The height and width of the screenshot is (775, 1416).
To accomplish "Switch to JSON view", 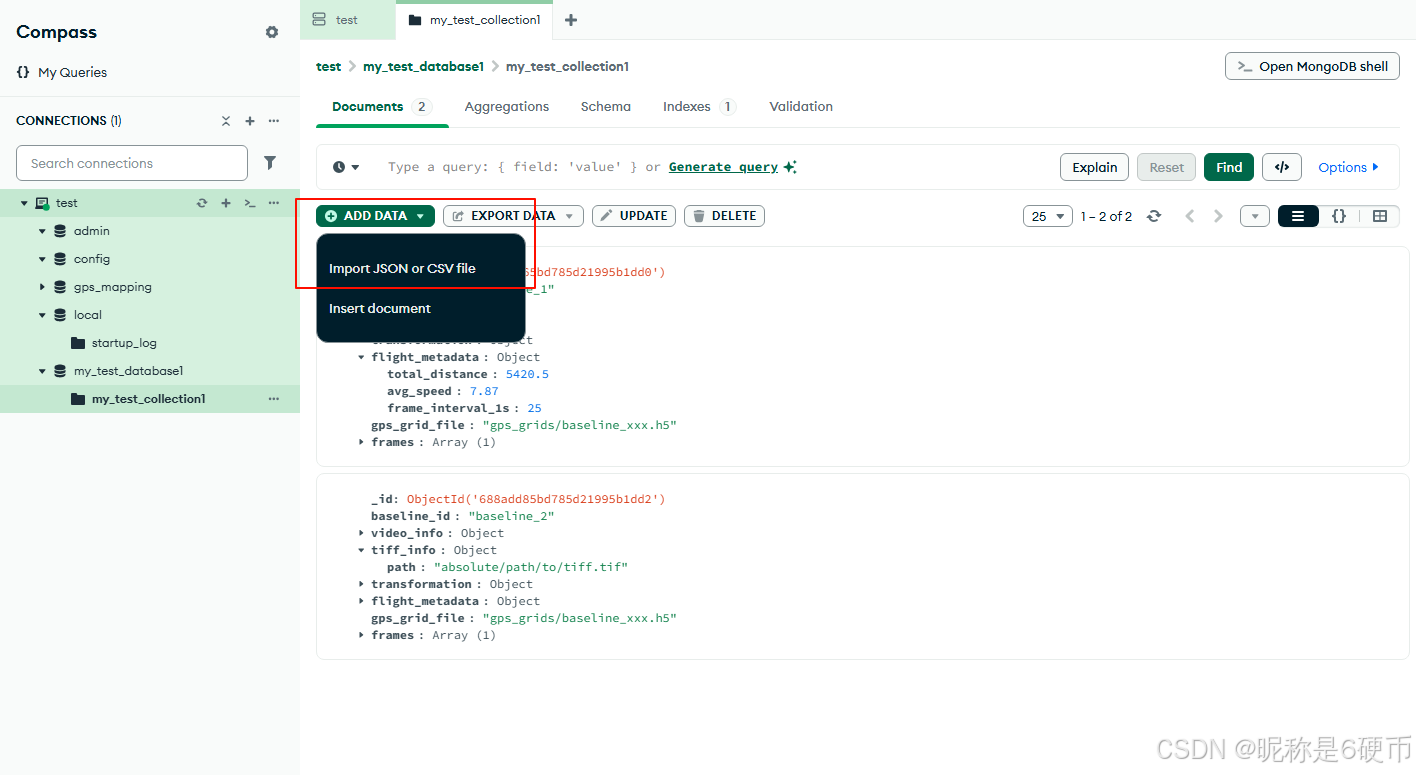I will click(x=1339, y=216).
